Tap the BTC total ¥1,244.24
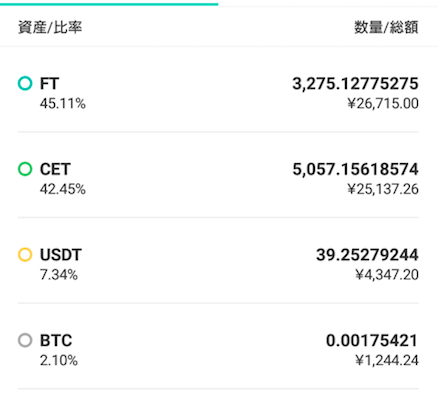This screenshot has height=396, width=438. pyautogui.click(x=387, y=361)
